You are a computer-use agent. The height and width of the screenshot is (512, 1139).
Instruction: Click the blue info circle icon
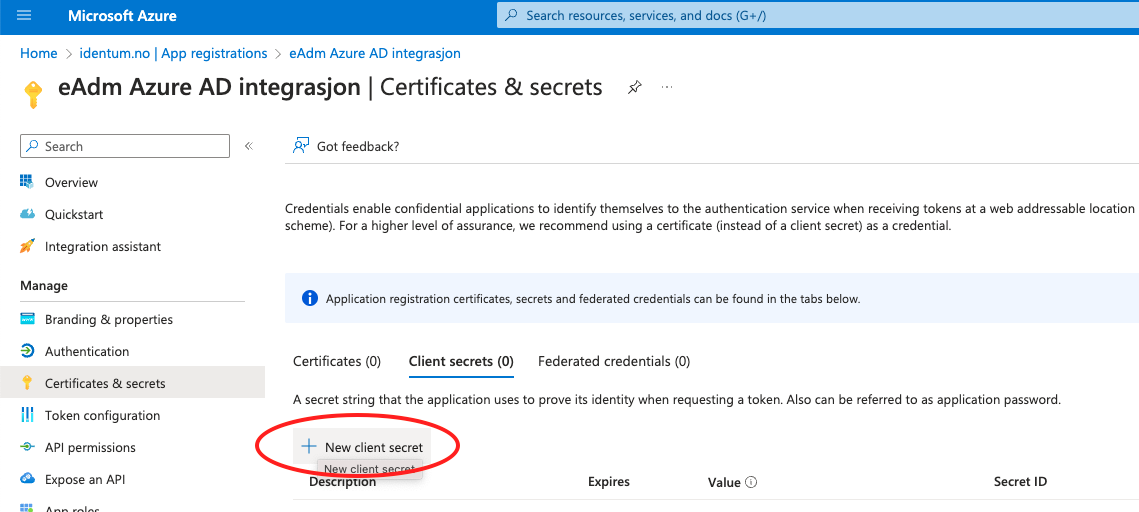[309, 298]
